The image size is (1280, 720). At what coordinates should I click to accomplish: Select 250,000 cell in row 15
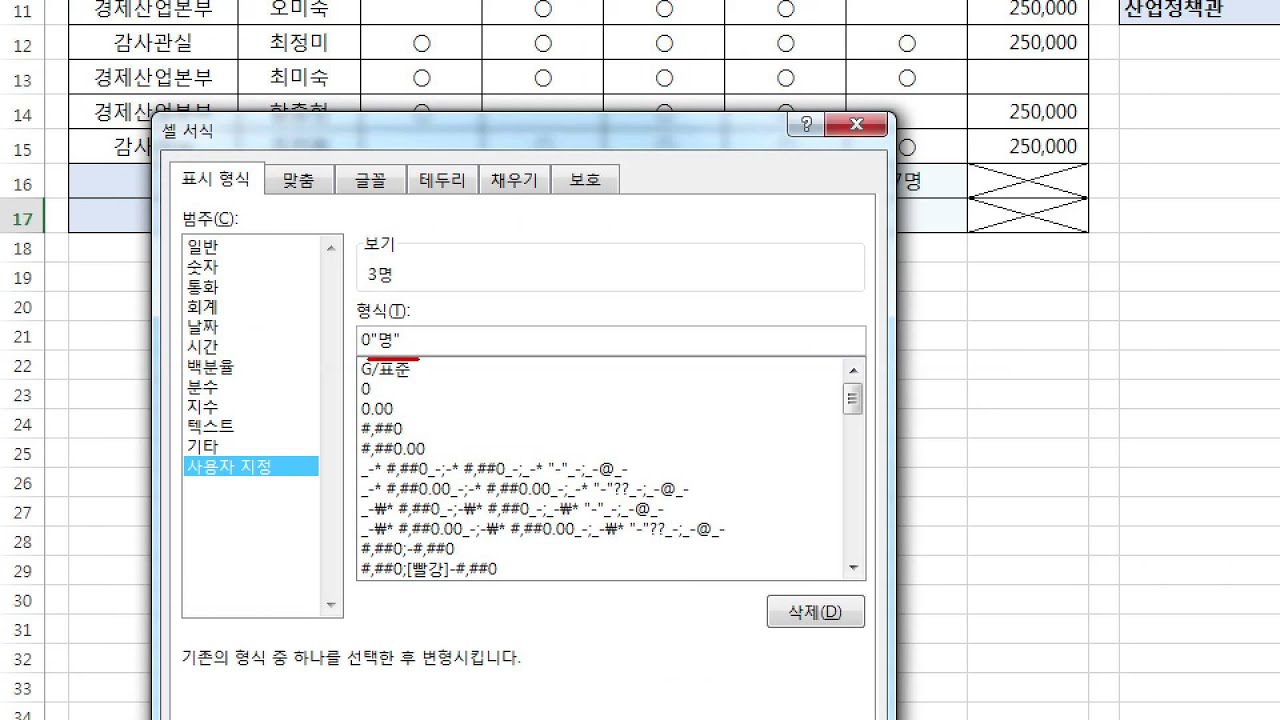pyautogui.click(x=1027, y=146)
